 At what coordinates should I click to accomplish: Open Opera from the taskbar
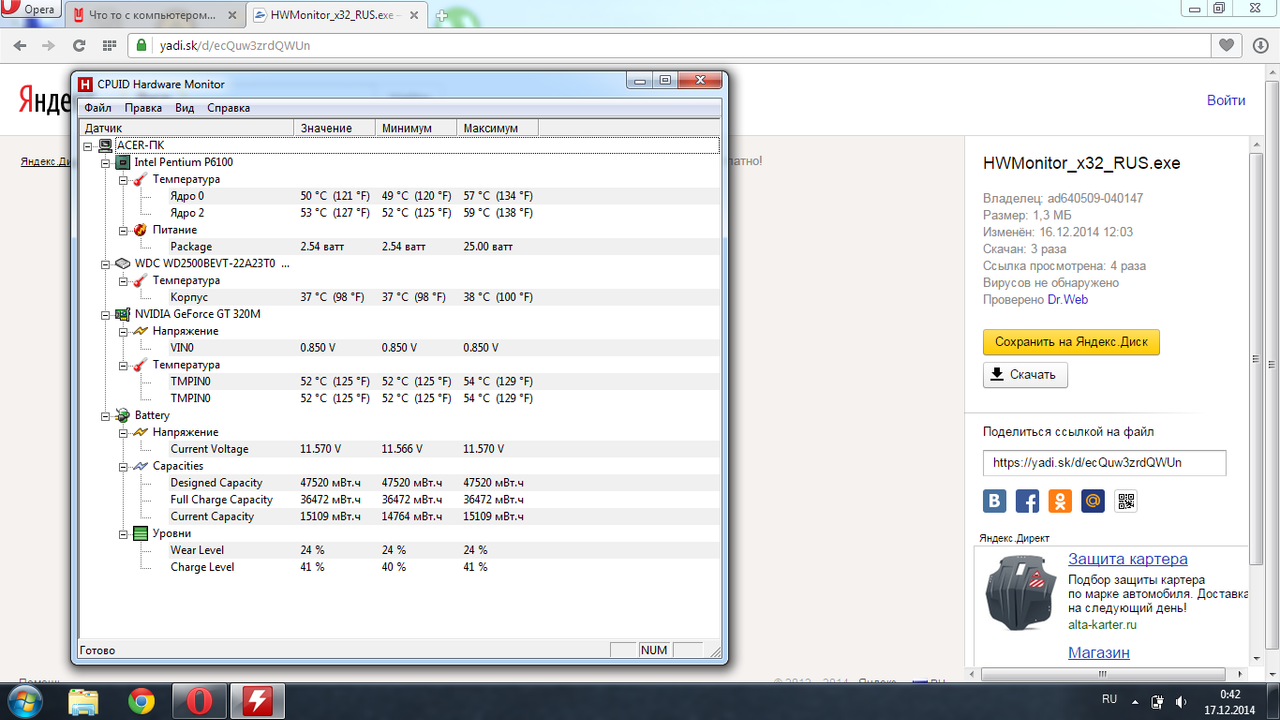pos(199,702)
